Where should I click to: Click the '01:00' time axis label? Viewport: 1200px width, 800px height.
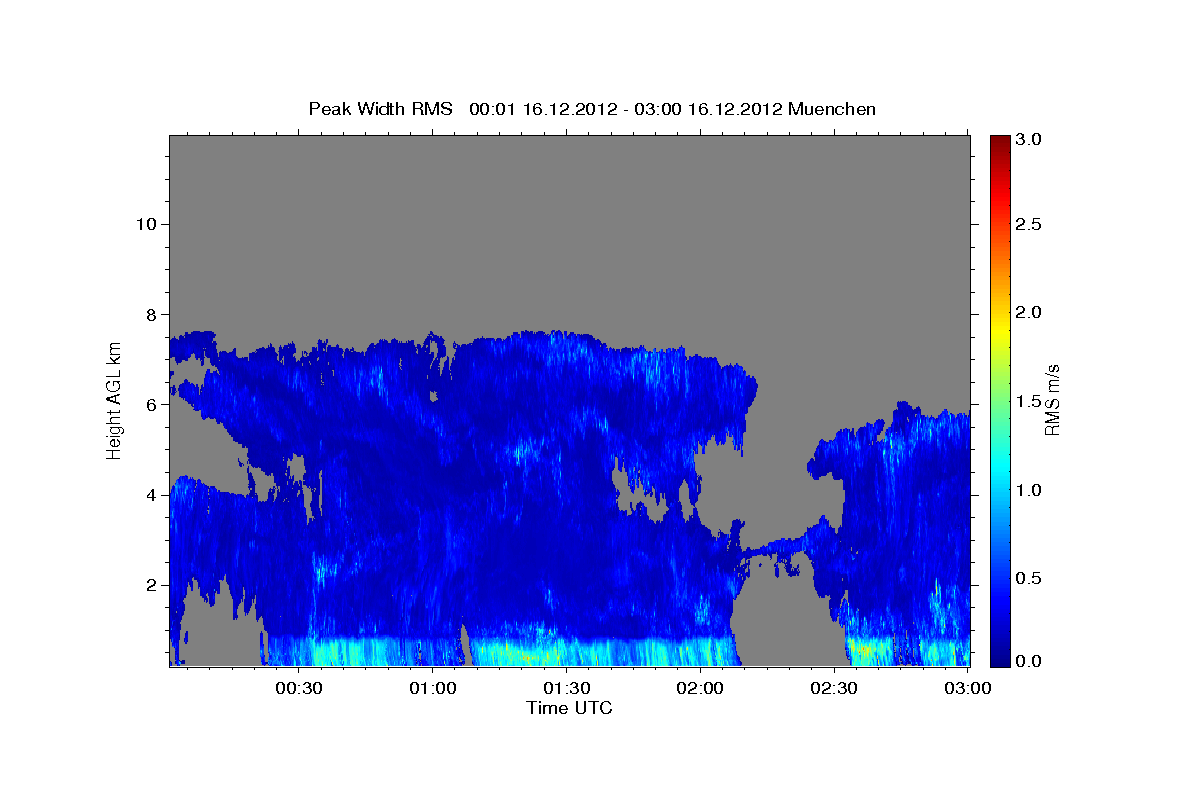(x=432, y=687)
